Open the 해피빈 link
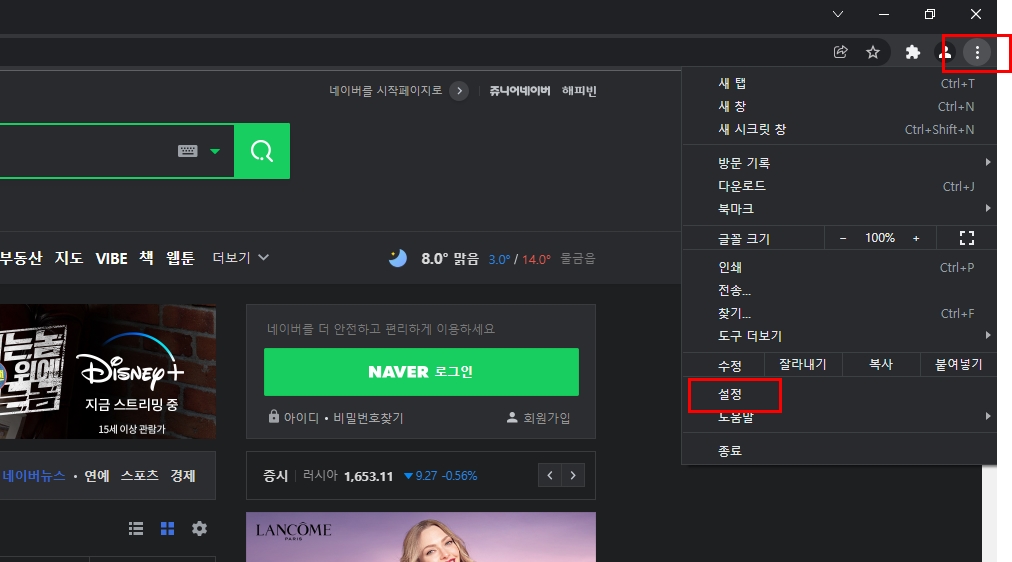 579,91
